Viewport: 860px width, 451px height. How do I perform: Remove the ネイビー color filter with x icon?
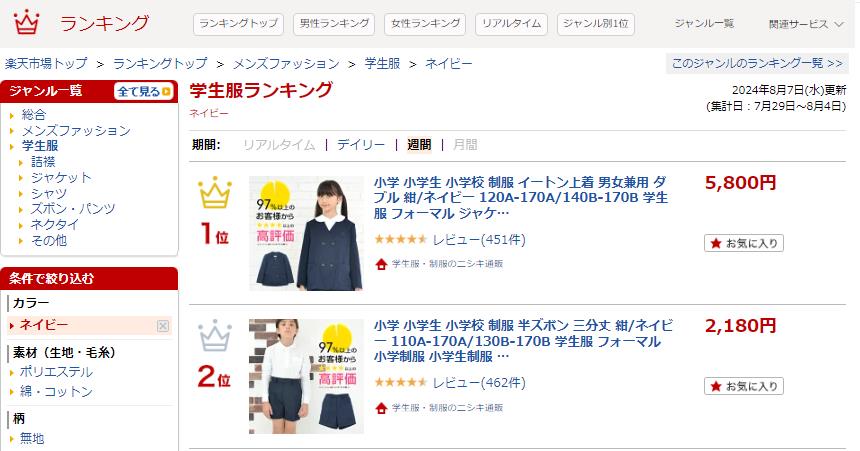point(163,326)
